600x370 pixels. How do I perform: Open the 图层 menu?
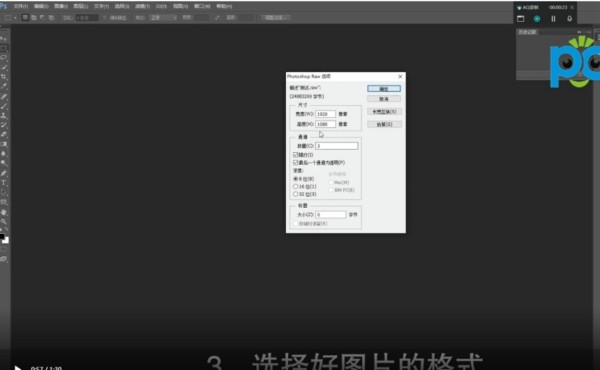pos(81,6)
